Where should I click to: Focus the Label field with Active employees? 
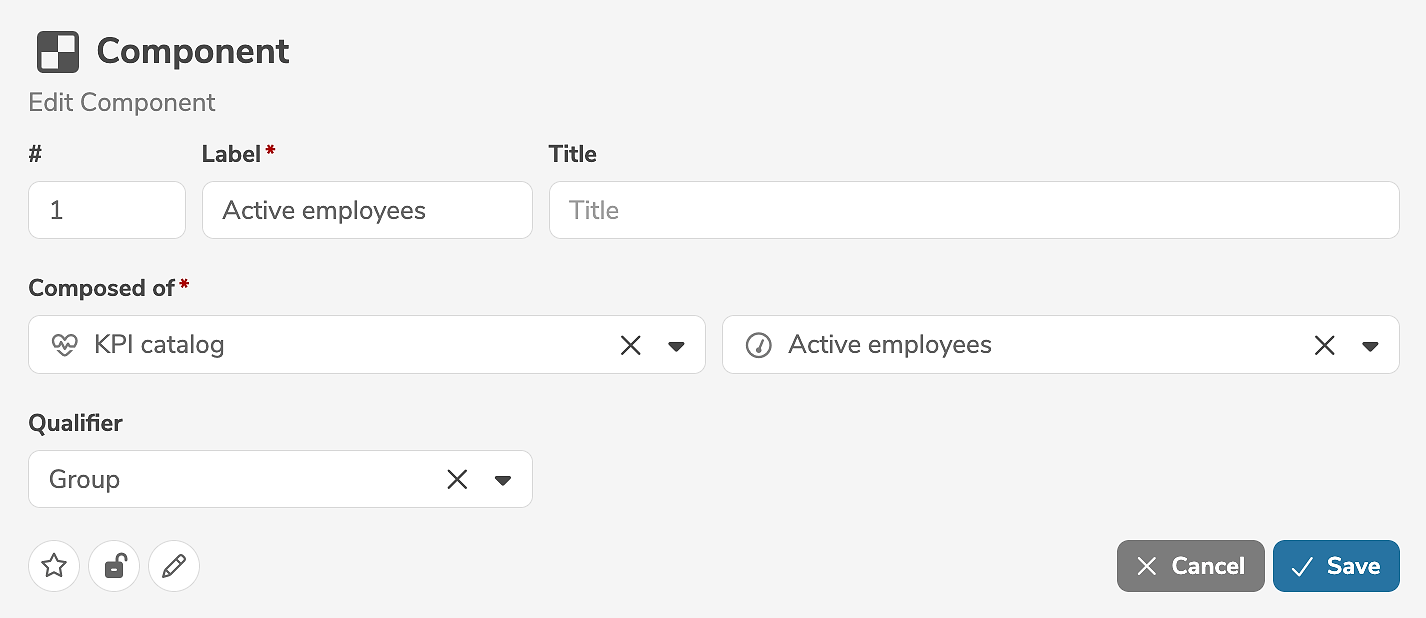[x=367, y=210]
